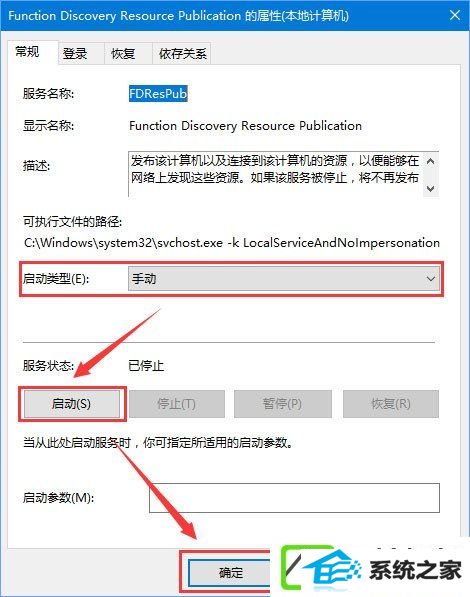Screen dimensions: 470x597
Task: Confirm with the 确定 button
Action: tap(230, 572)
